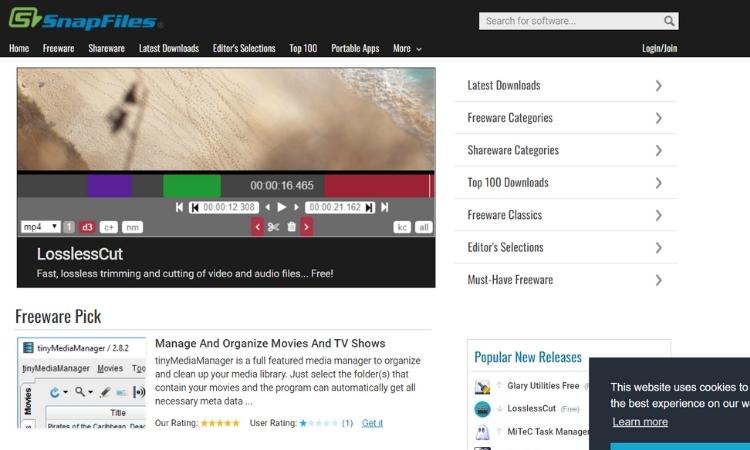Click the scissors cut icon
Image resolution: width=750 pixels, height=450 pixels.
click(273, 227)
